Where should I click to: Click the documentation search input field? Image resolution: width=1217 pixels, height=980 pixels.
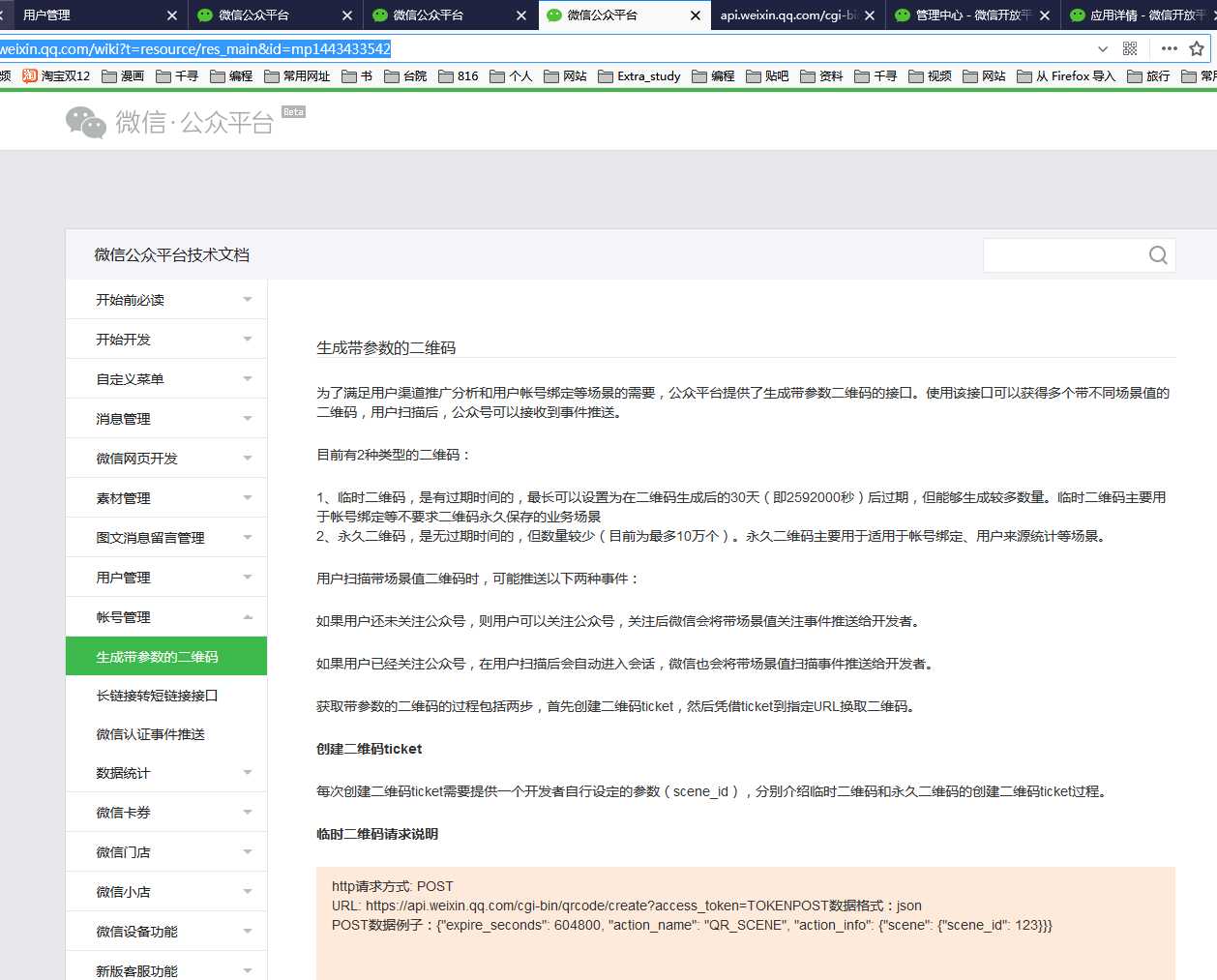(1062, 255)
